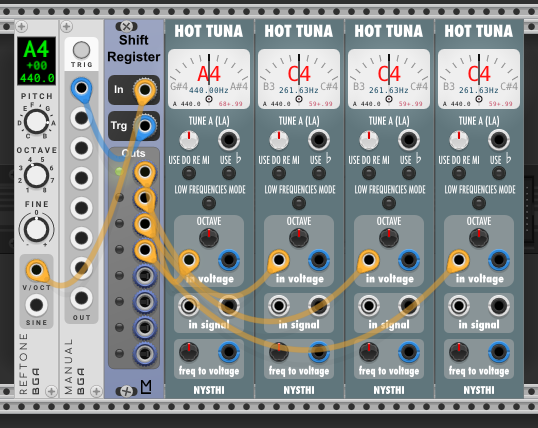Adjust the OCTAVE knob on Reftone
The height and width of the screenshot is (428, 538).
coord(36,175)
